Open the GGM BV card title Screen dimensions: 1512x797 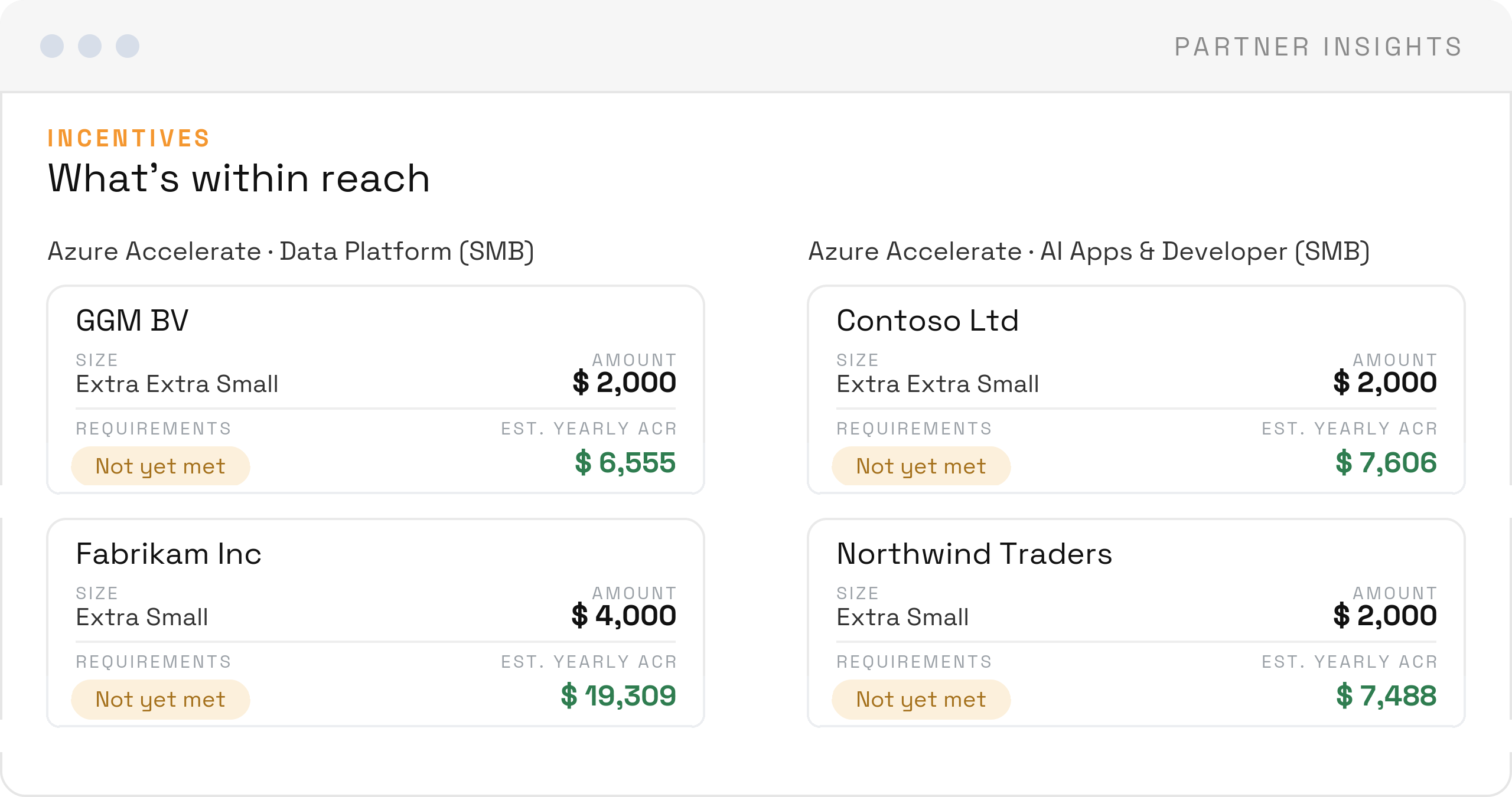132,321
